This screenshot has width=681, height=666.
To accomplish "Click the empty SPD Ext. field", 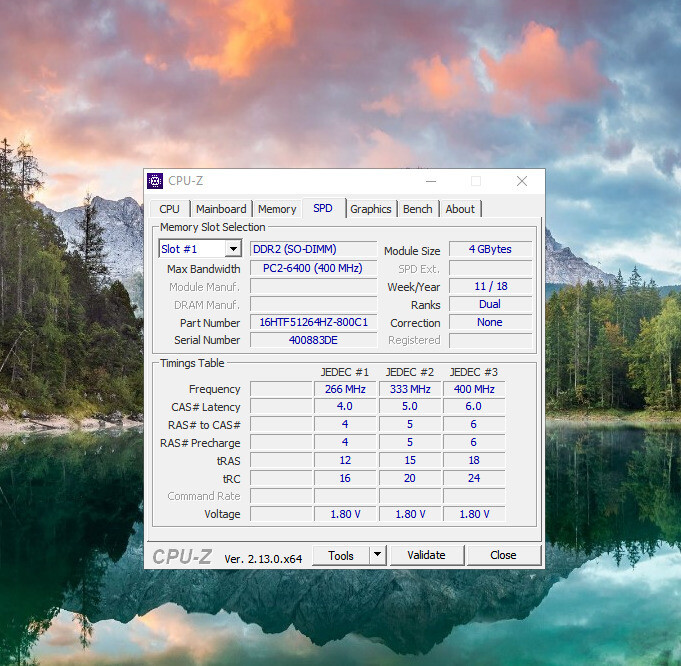I will pyautogui.click(x=490, y=268).
